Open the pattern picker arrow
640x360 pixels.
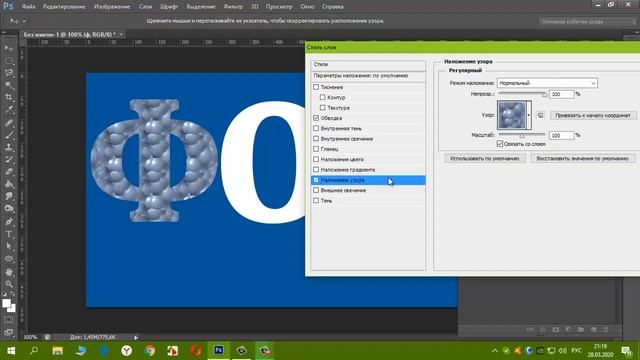(x=529, y=115)
